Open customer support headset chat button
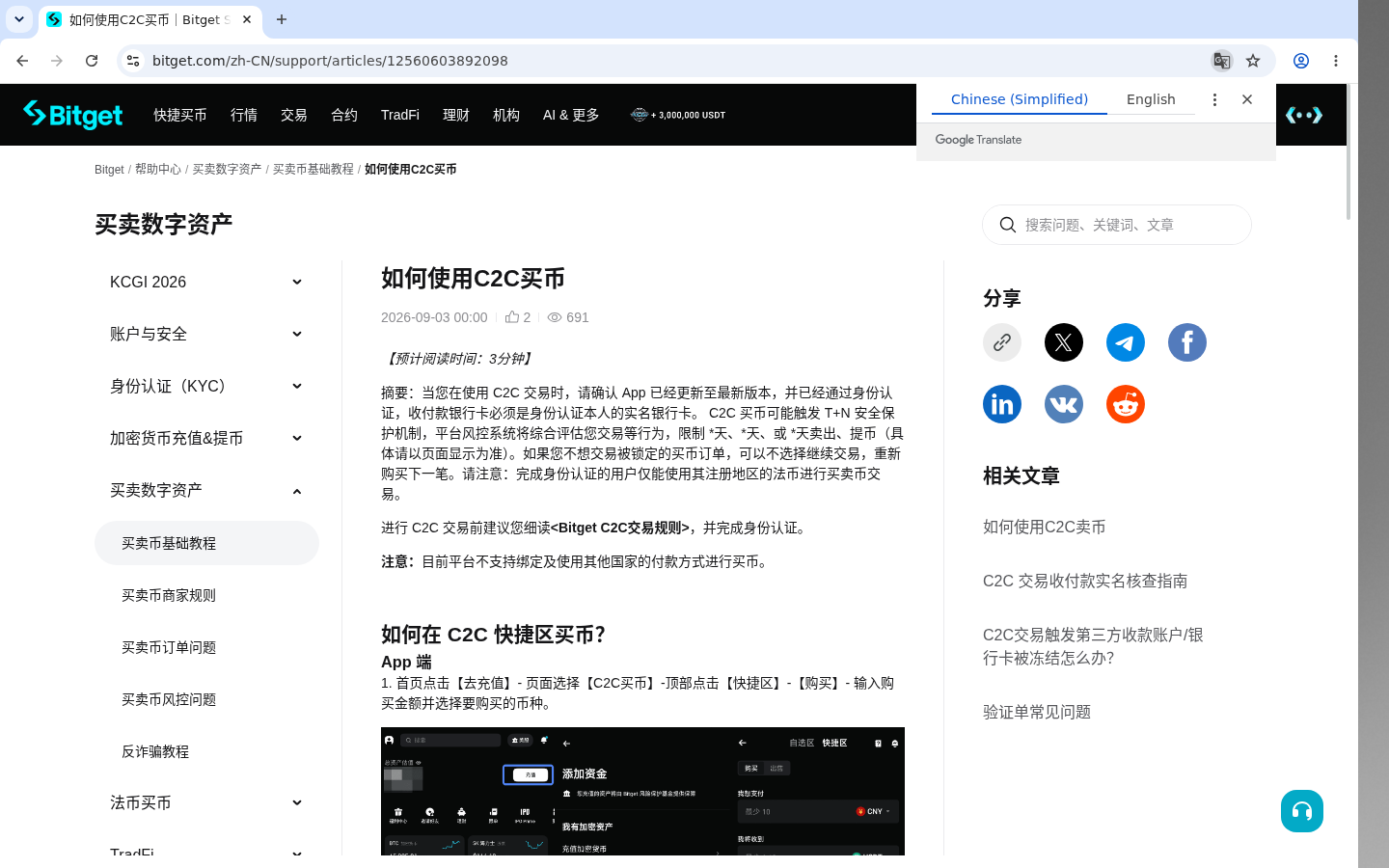1389x868 pixels. [x=1302, y=811]
